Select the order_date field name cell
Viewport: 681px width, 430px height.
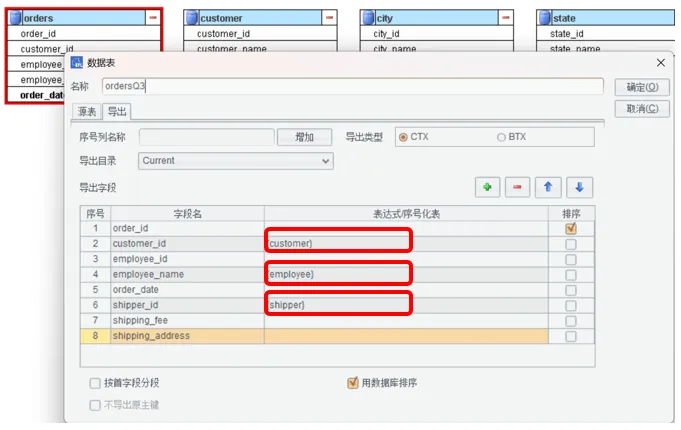coord(187,290)
